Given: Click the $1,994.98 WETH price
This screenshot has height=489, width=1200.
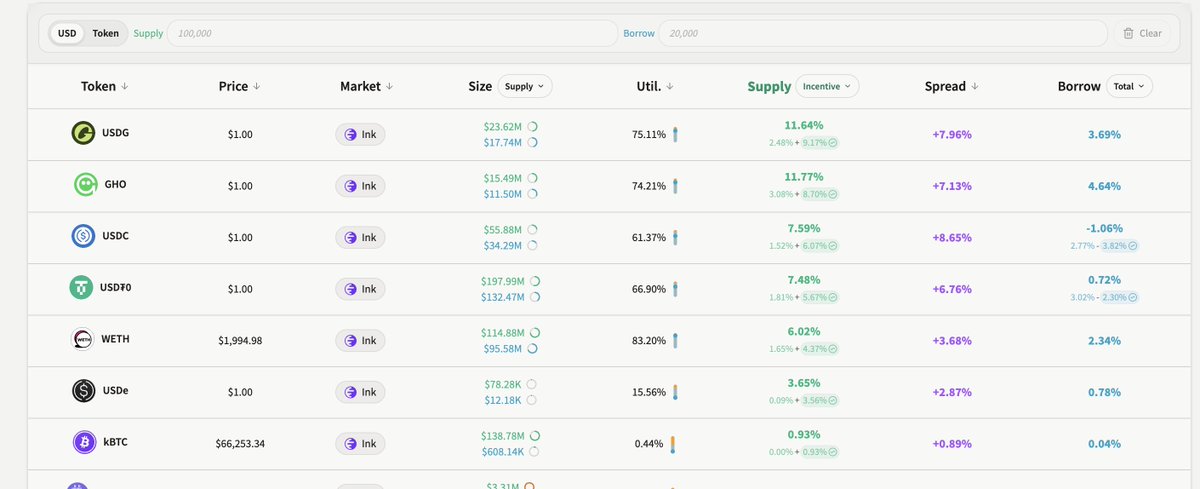Looking at the screenshot, I should (x=240, y=341).
